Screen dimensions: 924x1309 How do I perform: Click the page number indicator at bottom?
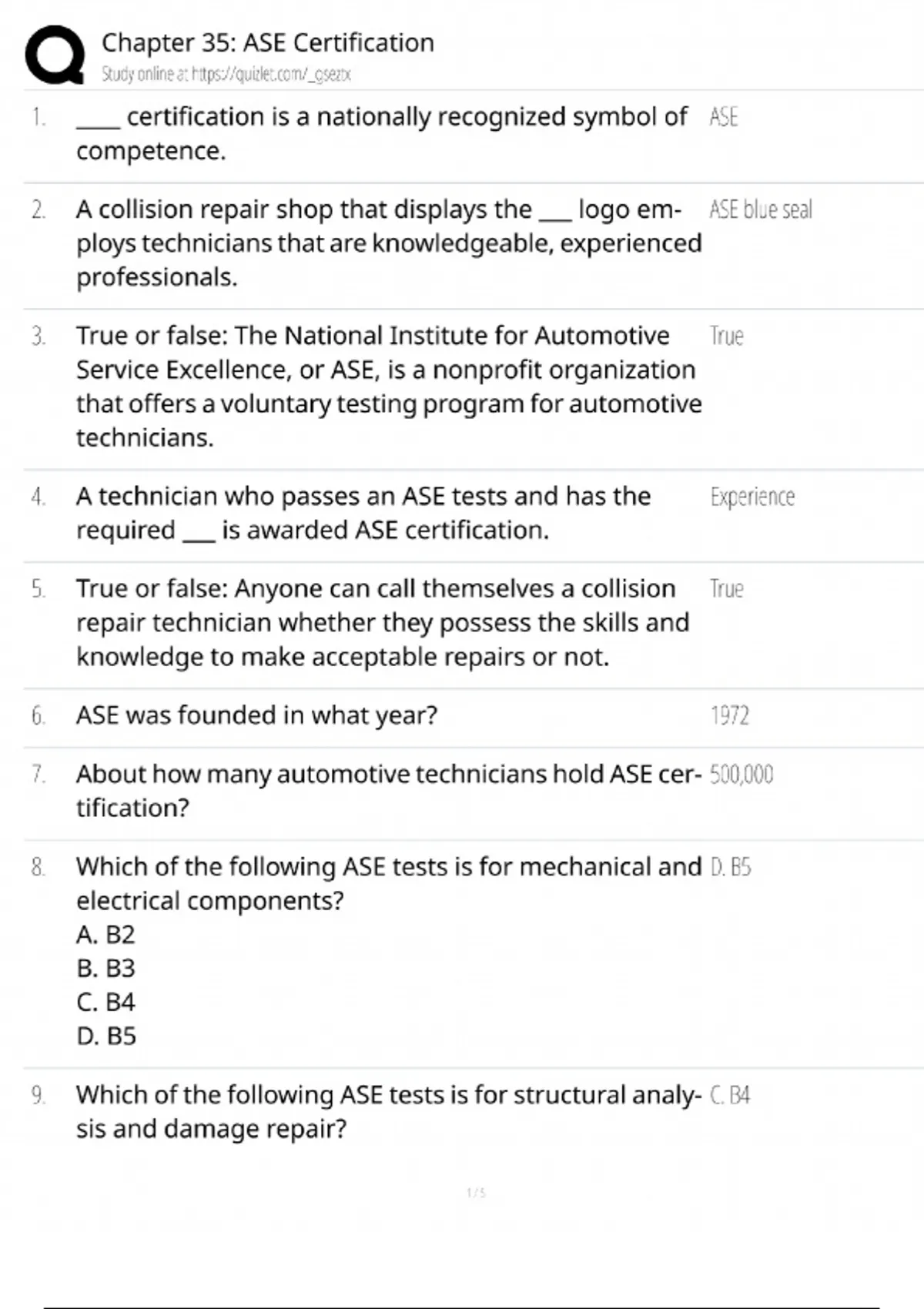point(476,1193)
